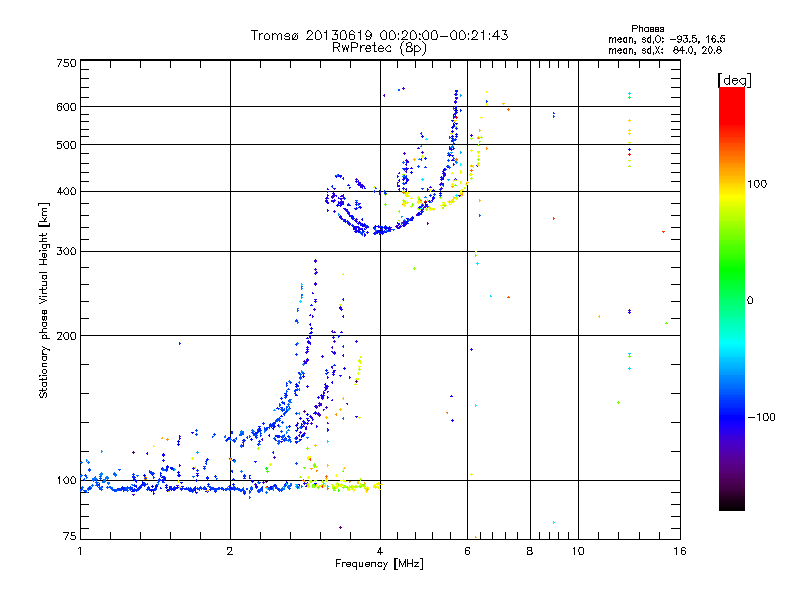Click the 'Stationary phase Virtual Height [km]' axis title
800x600 pixels.
tap(44, 300)
